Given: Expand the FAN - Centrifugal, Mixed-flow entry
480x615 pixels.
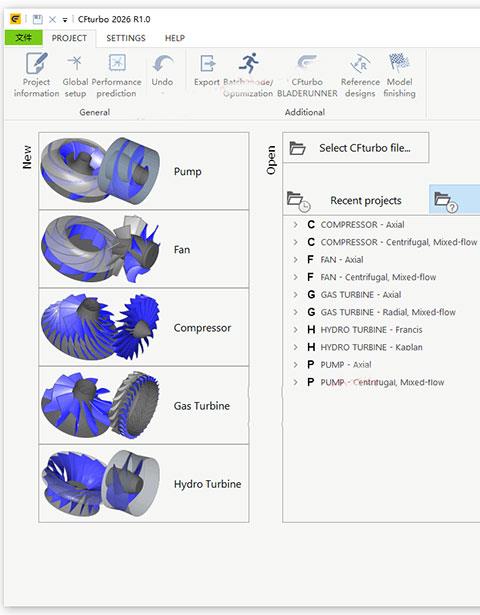Looking at the screenshot, I should [295, 277].
